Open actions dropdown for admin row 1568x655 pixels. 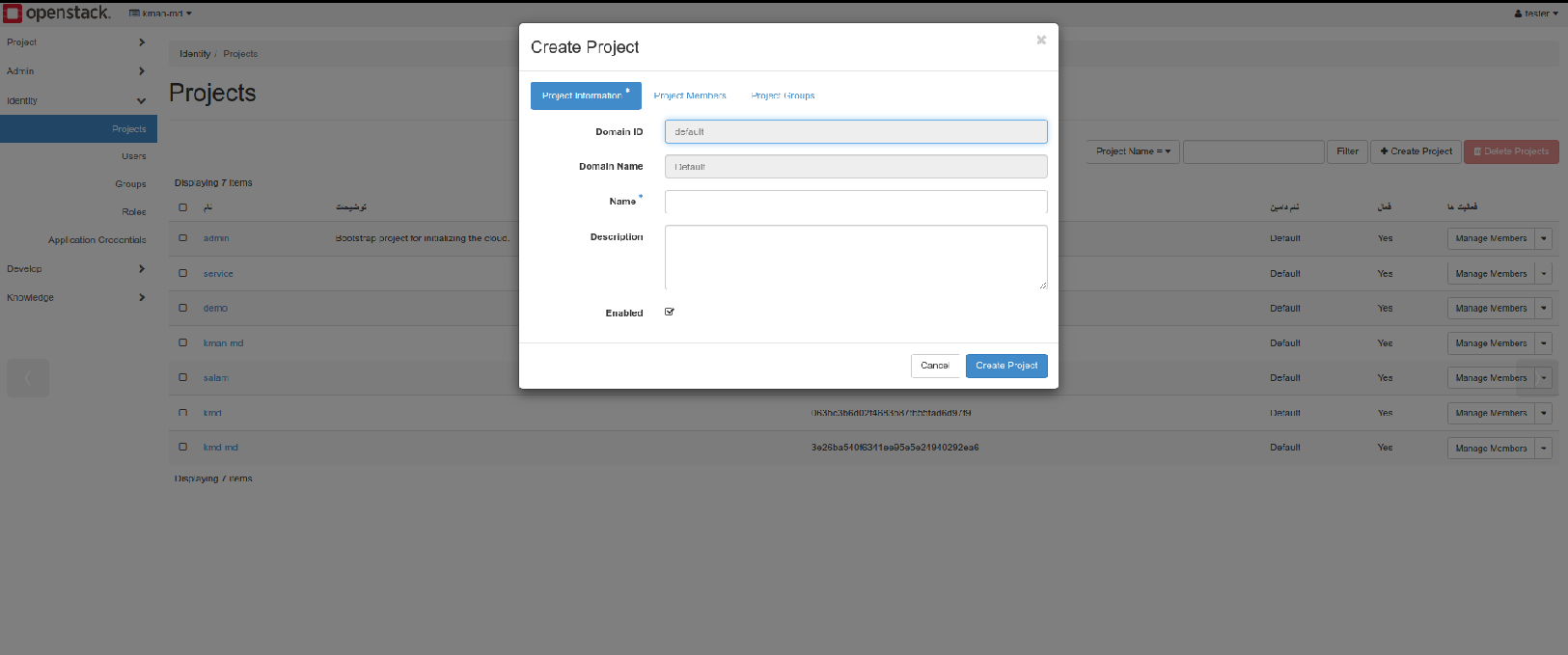click(1544, 238)
